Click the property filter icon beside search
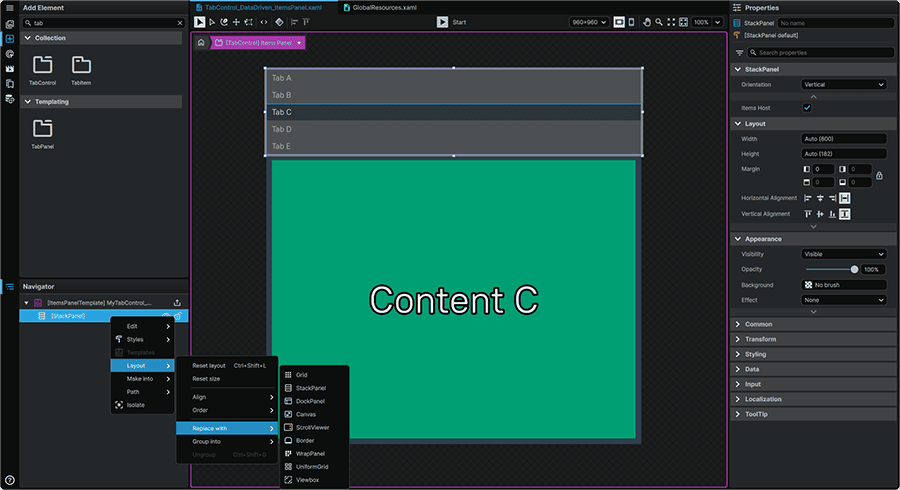The image size is (900, 490). (739, 53)
